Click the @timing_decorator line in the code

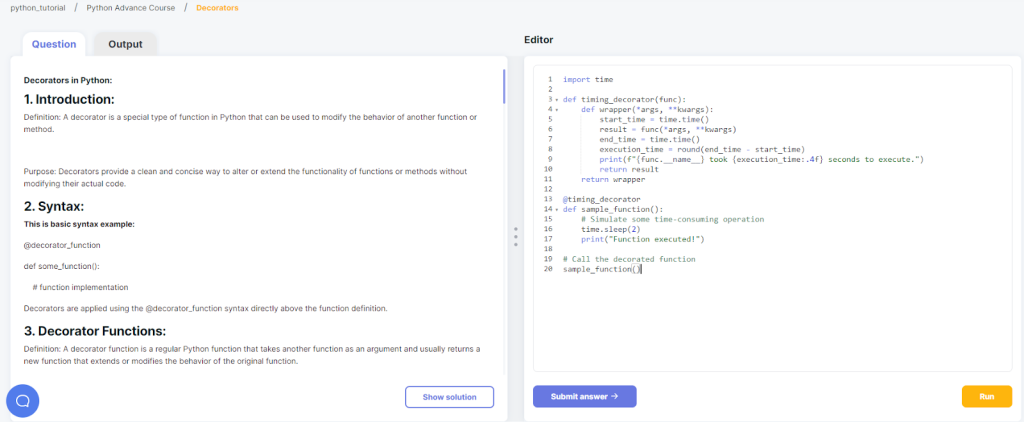point(600,199)
